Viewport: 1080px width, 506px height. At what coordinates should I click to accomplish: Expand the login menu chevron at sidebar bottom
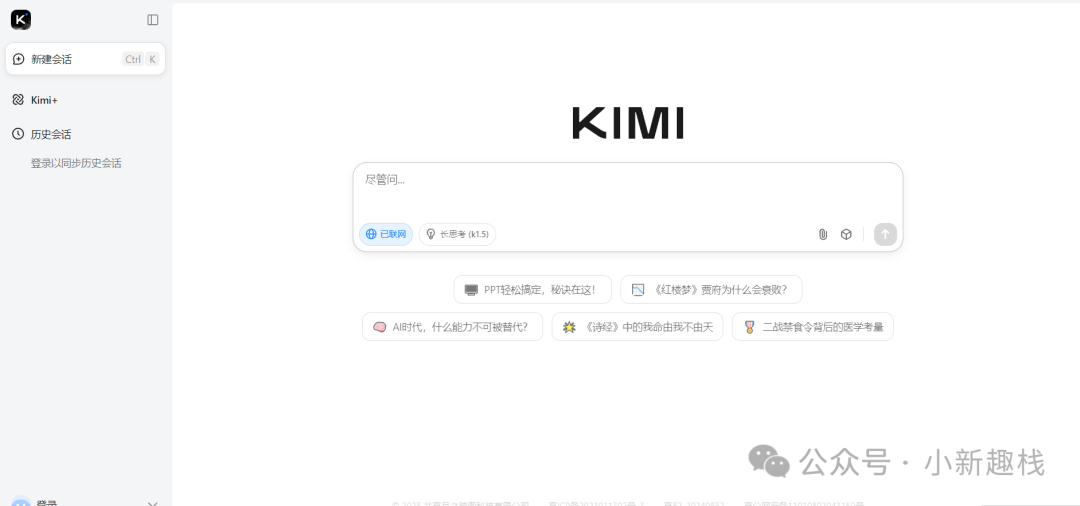click(153, 504)
